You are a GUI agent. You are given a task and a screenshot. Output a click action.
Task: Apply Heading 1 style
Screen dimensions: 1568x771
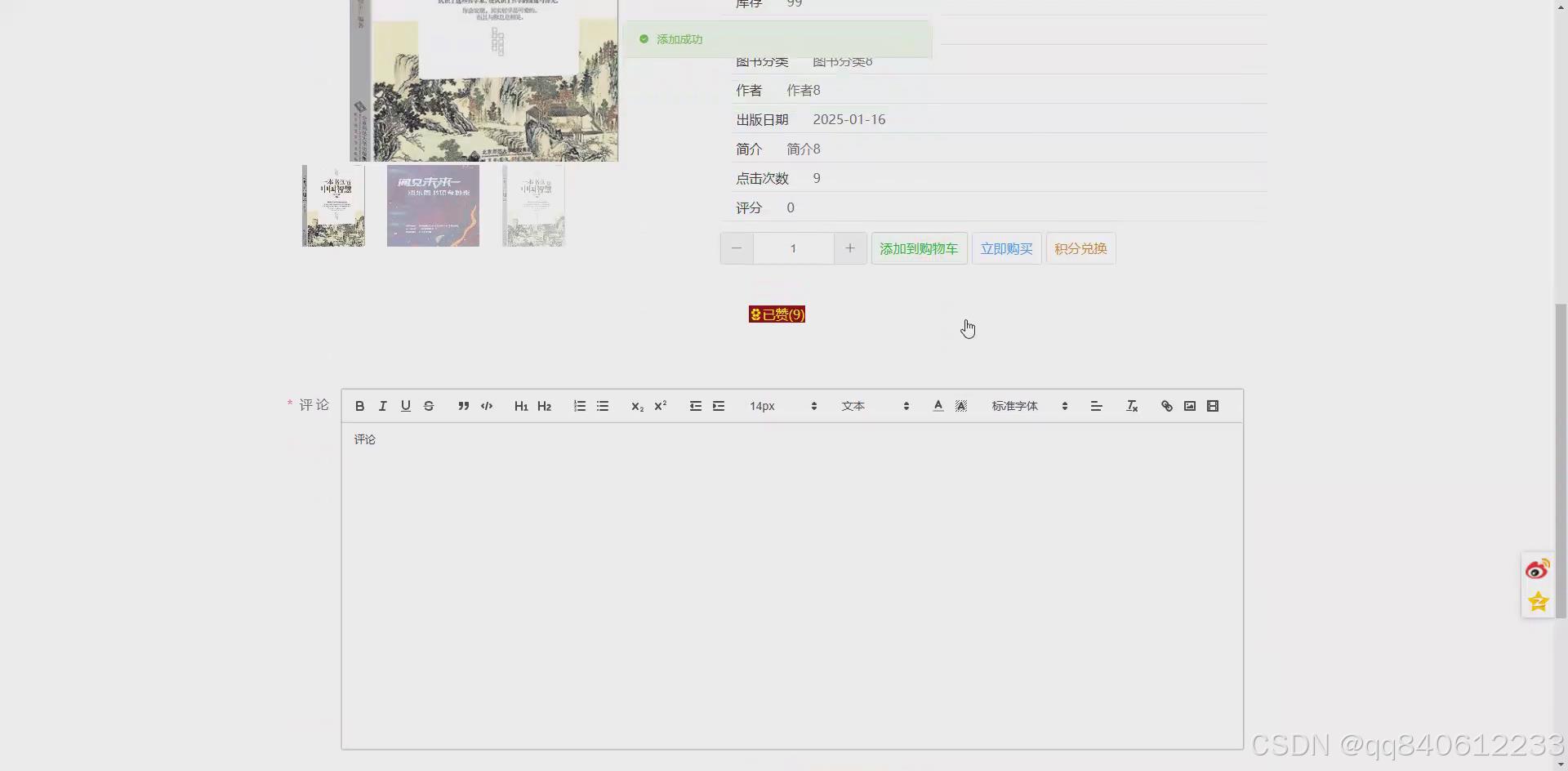pos(521,406)
